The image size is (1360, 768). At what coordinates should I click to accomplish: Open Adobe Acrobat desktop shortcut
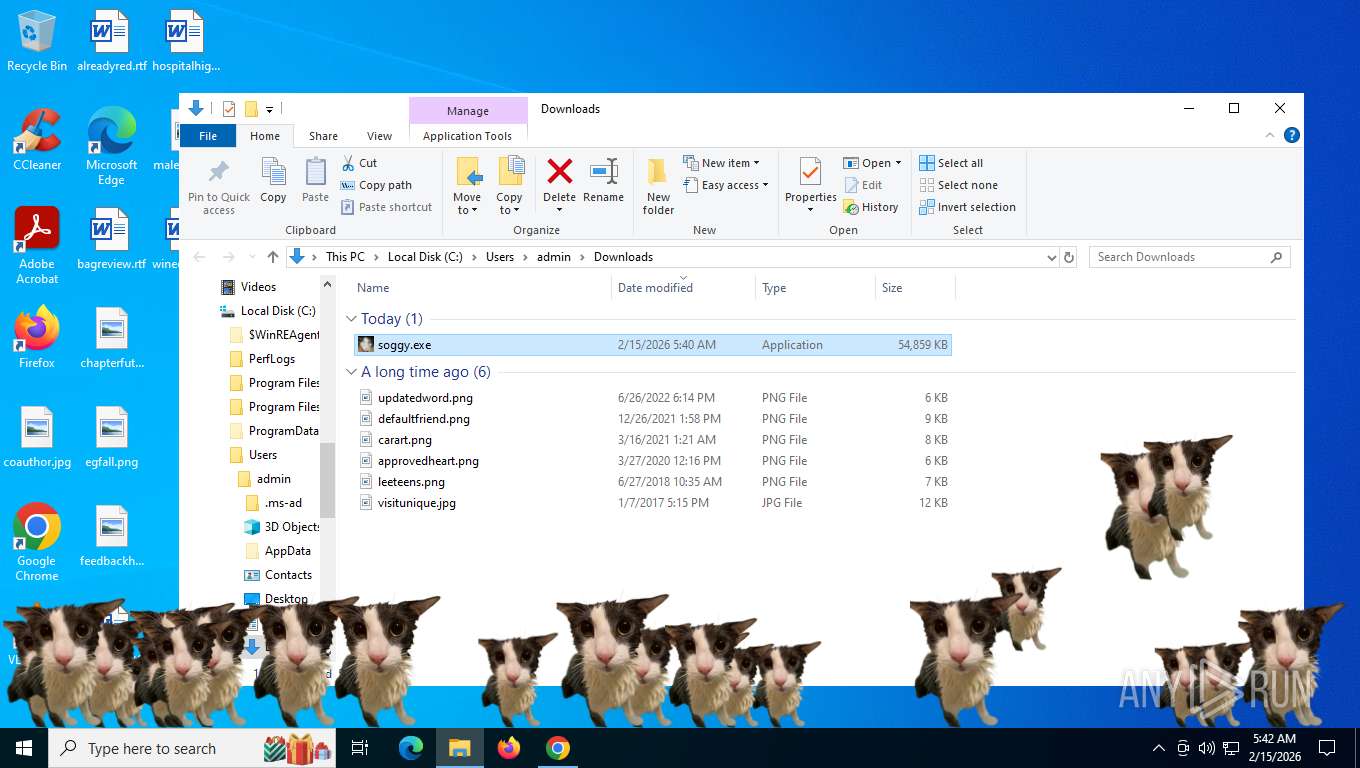coord(37,246)
